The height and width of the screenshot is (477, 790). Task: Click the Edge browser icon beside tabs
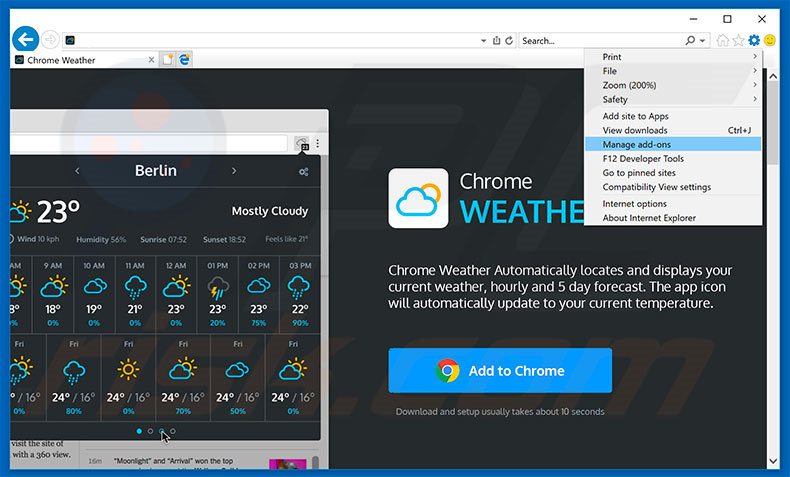(185, 59)
